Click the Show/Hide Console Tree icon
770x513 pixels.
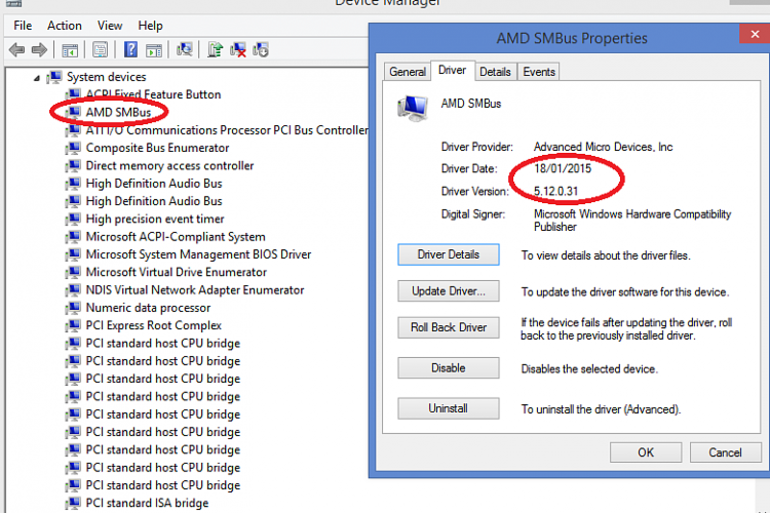(x=70, y=49)
